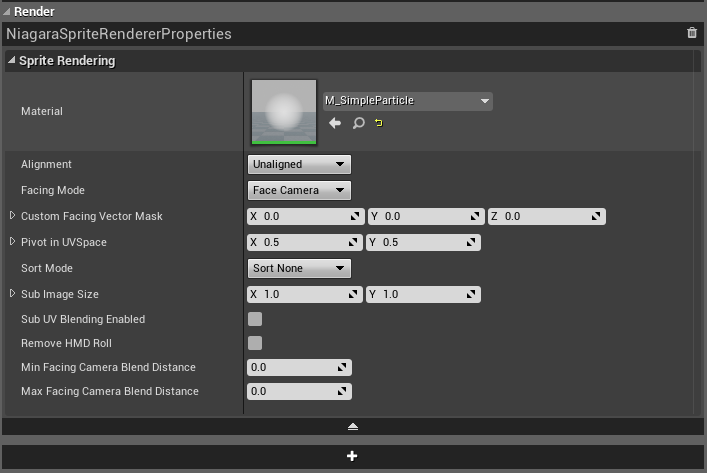
Task: Click the Material property label
Action: [x=42, y=111]
